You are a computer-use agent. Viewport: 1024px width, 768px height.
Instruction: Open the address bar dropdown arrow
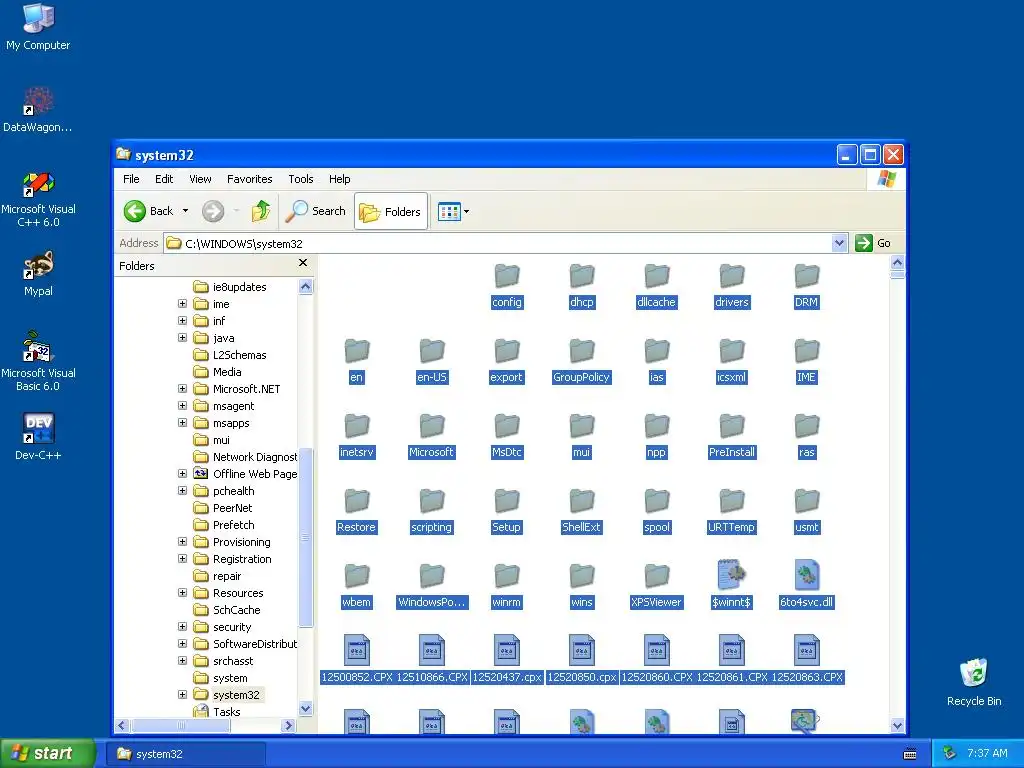click(839, 243)
